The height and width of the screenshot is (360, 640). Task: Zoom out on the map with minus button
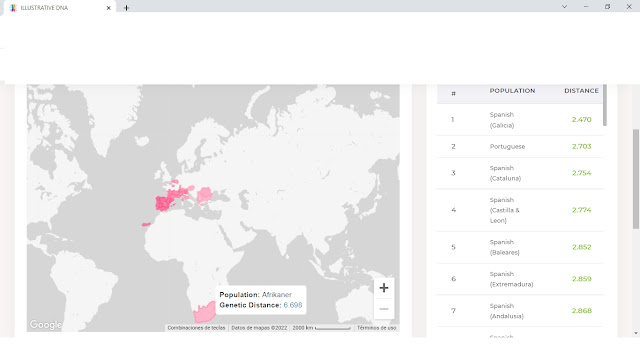point(384,309)
